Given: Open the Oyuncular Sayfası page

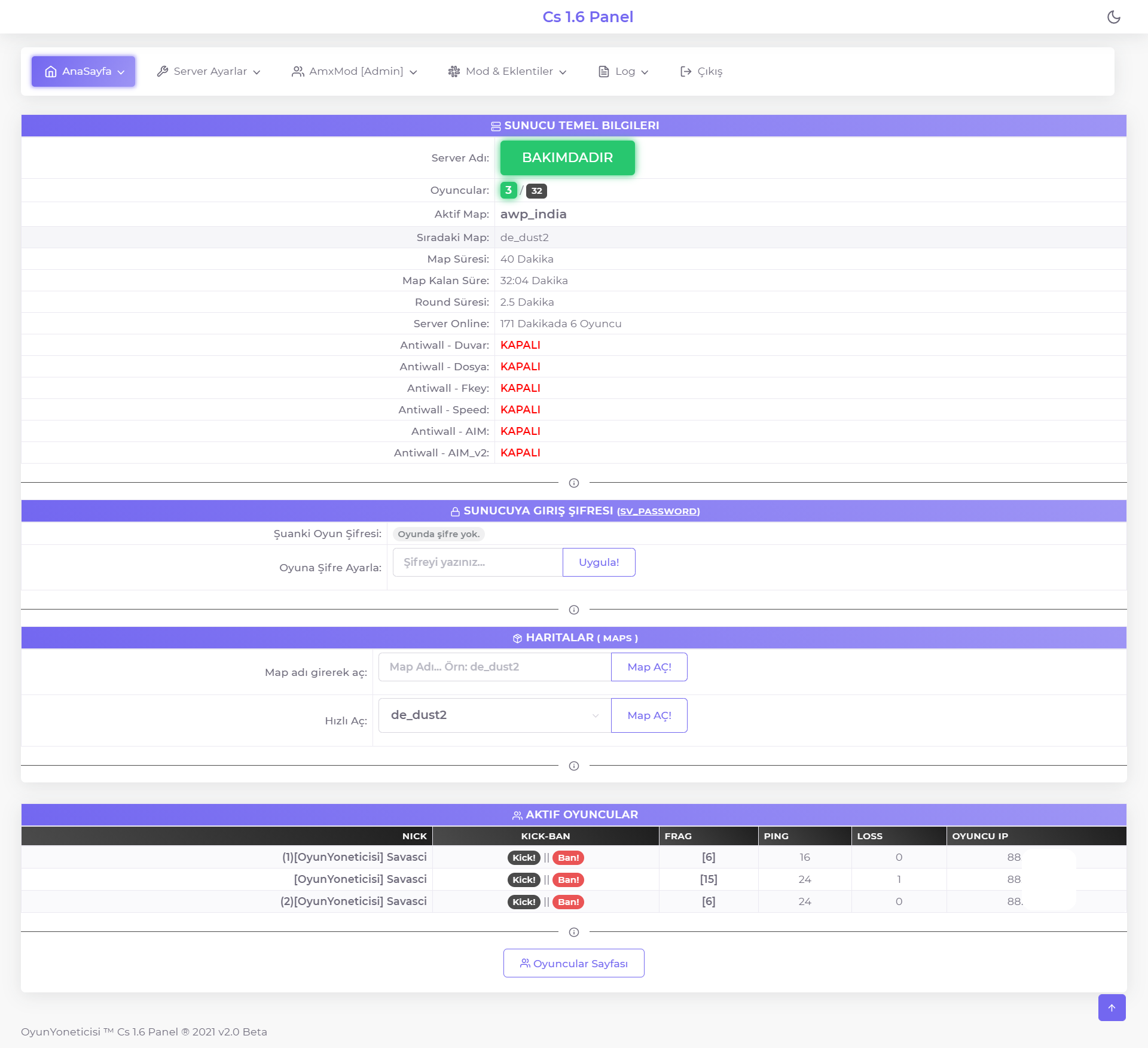Looking at the screenshot, I should click(574, 963).
